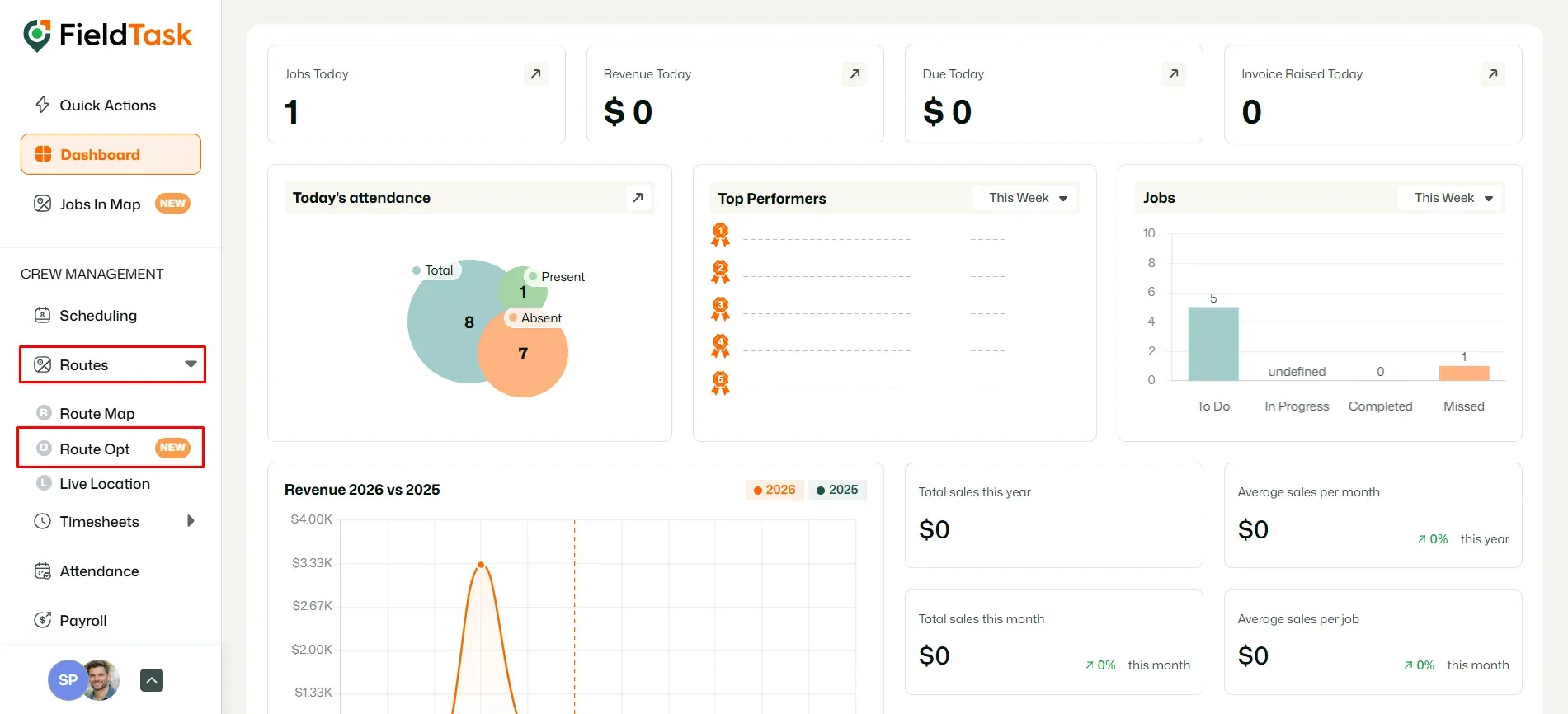Toggle Absent attendance legend item
Screen dimensions: 1568x714
click(x=535, y=318)
